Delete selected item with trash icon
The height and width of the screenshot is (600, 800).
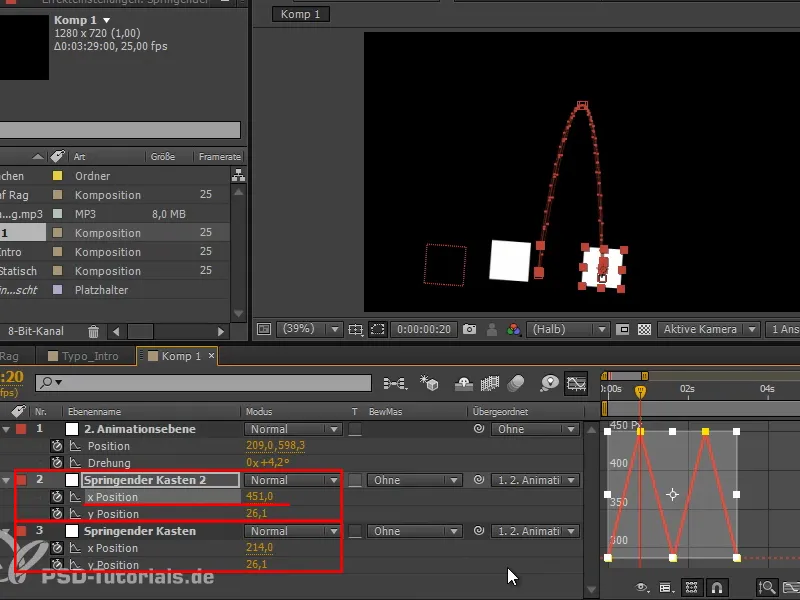click(93, 332)
